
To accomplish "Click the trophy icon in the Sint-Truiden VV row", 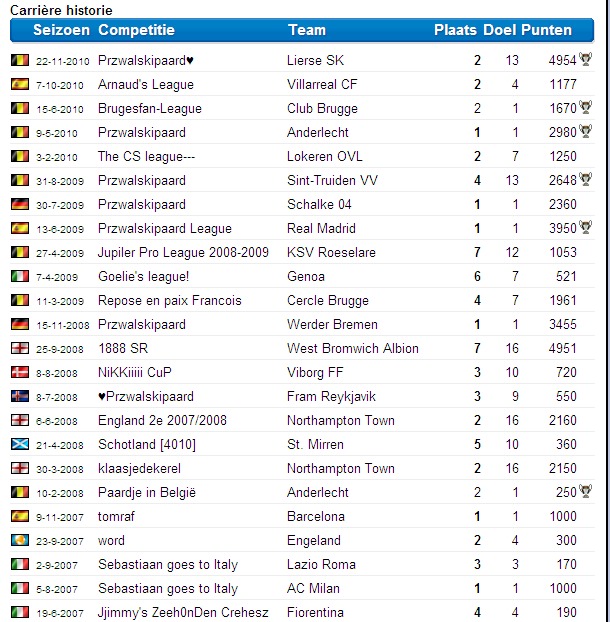I will pos(586,180).
